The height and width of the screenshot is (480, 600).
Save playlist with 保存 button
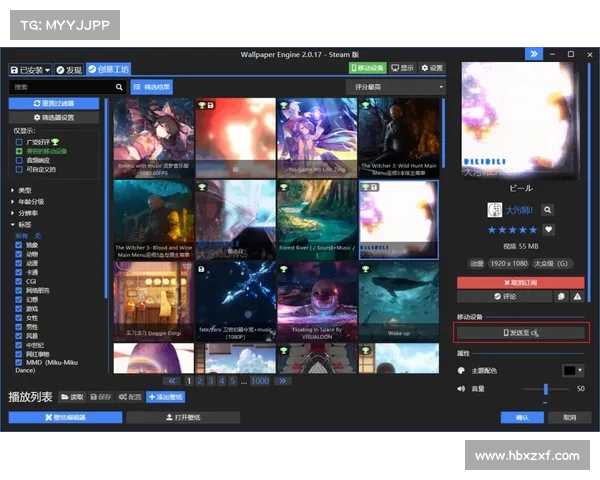101,397
